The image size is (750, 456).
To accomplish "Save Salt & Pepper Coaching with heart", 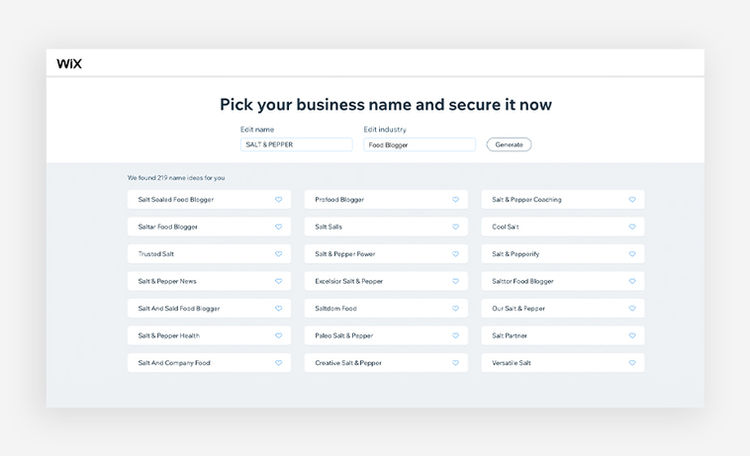I will pos(632,200).
